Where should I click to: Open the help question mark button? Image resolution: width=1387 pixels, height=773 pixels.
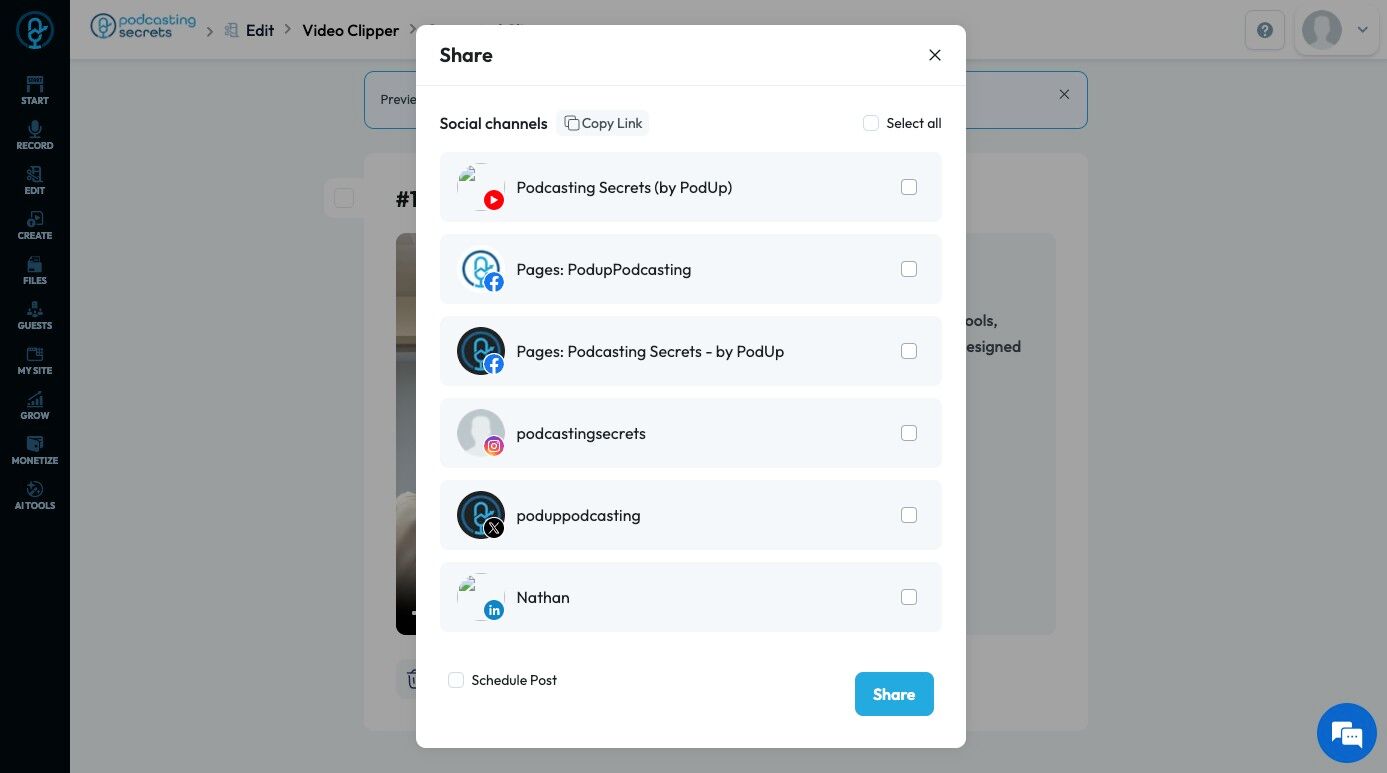click(1265, 30)
